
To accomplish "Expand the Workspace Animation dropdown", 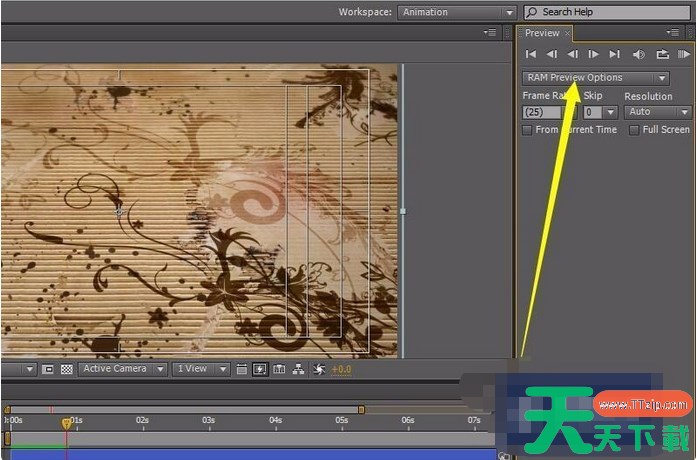I will (455, 12).
